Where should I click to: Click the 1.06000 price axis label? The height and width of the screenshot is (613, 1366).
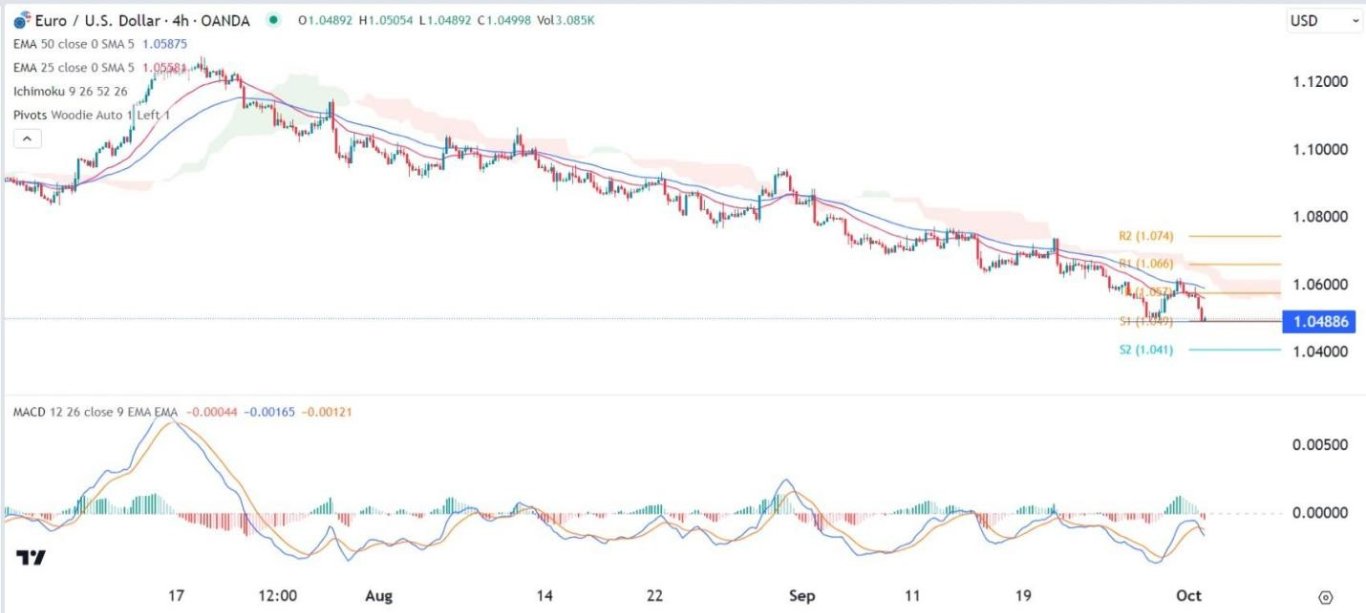pos(1323,284)
